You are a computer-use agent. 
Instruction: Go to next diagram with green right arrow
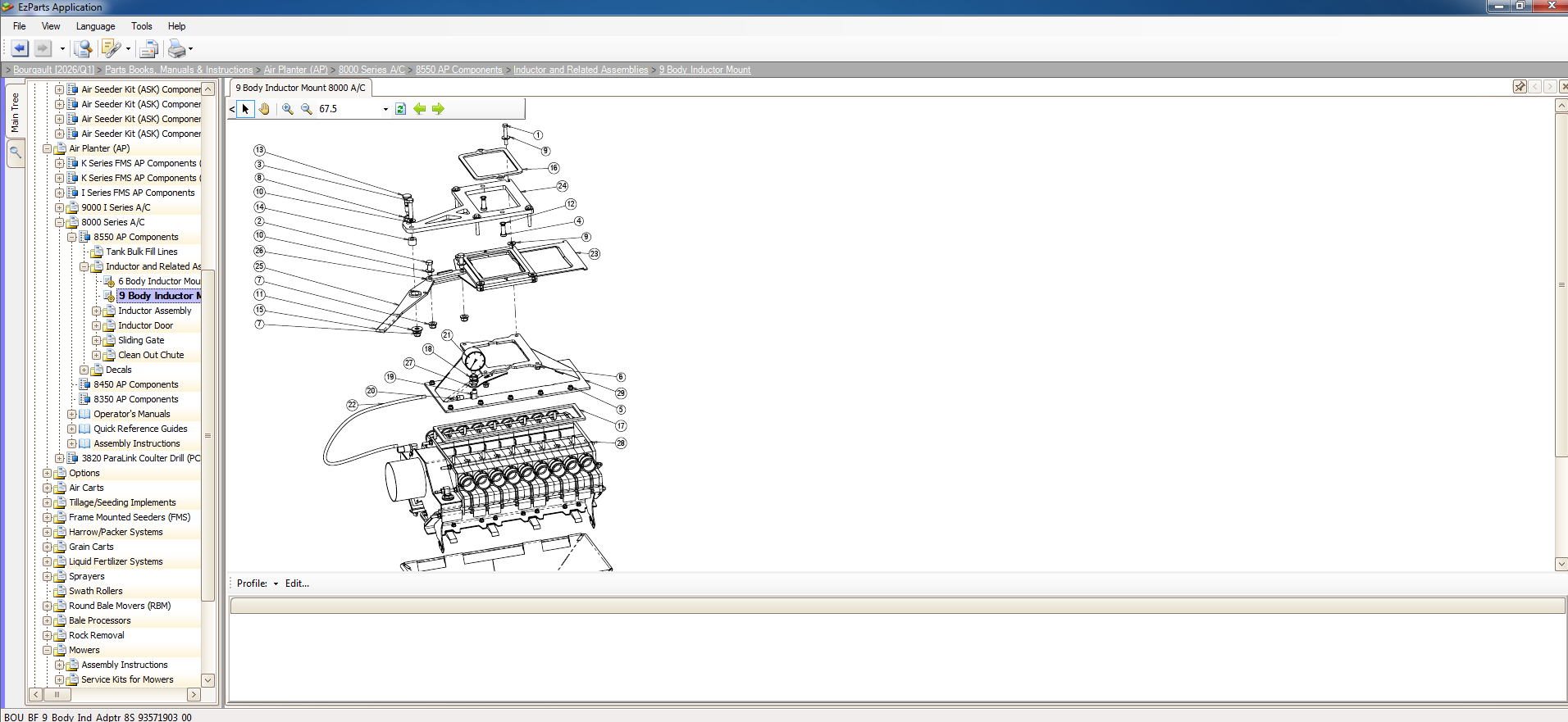438,108
